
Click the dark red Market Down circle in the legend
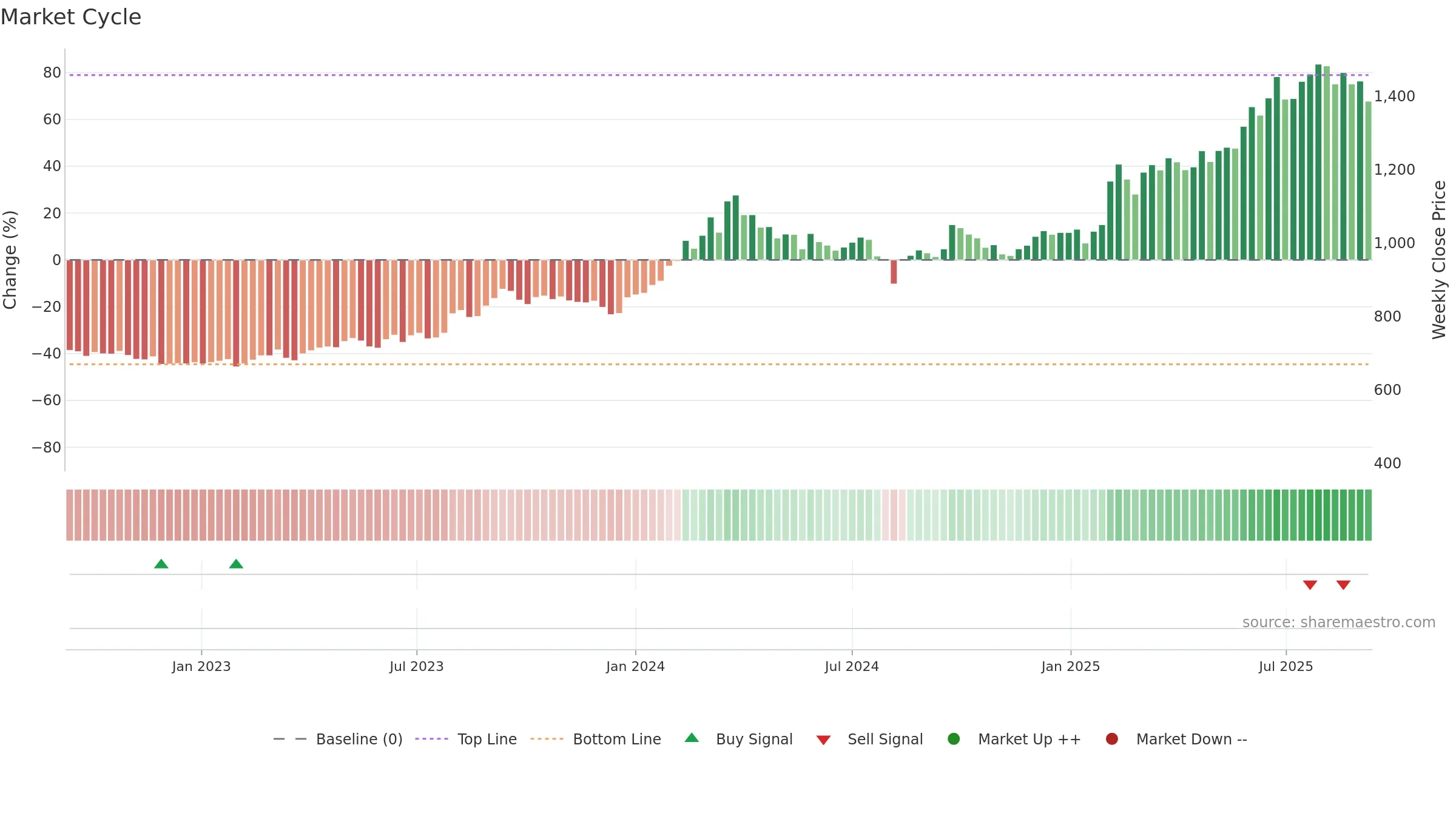1112,739
